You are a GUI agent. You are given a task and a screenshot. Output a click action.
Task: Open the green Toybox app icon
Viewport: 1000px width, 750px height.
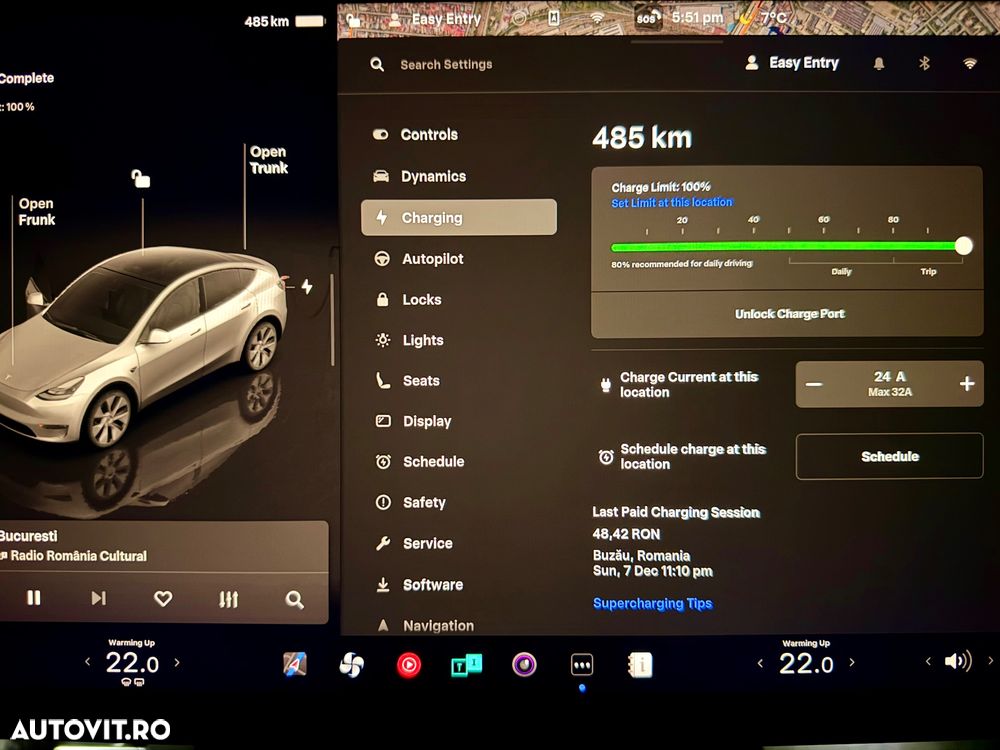click(466, 665)
